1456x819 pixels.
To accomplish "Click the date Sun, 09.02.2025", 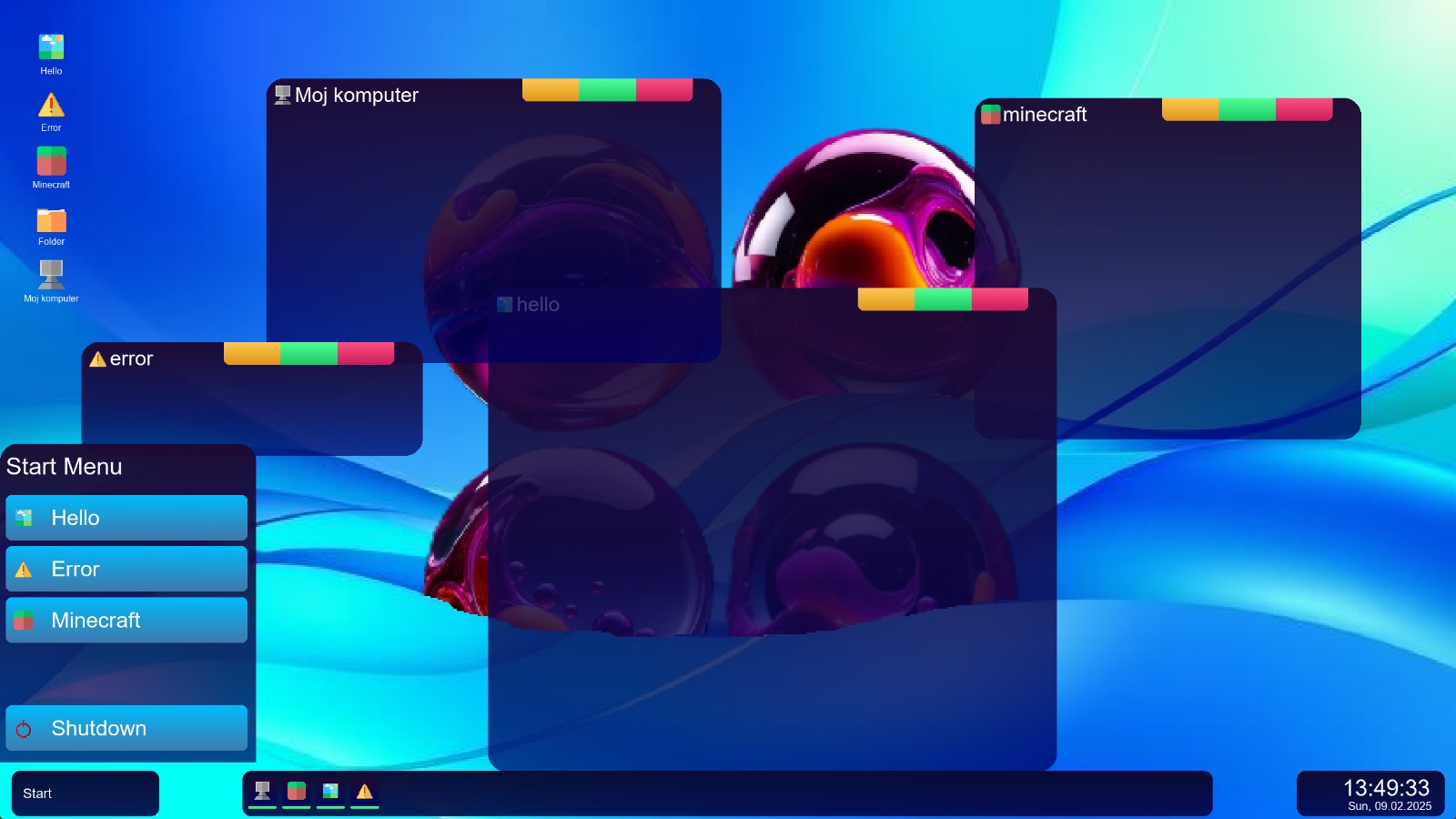I will pyautogui.click(x=1390, y=806).
